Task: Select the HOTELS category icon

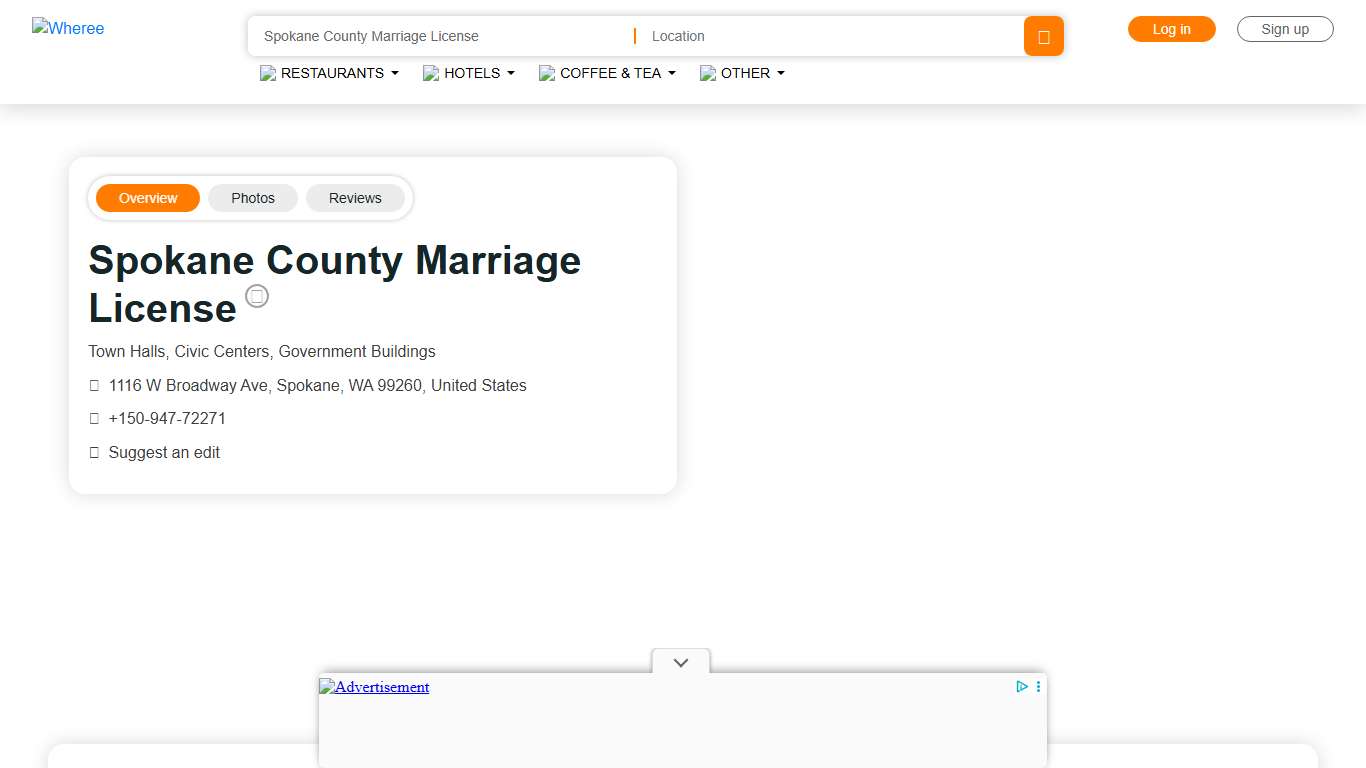Action: [x=431, y=73]
